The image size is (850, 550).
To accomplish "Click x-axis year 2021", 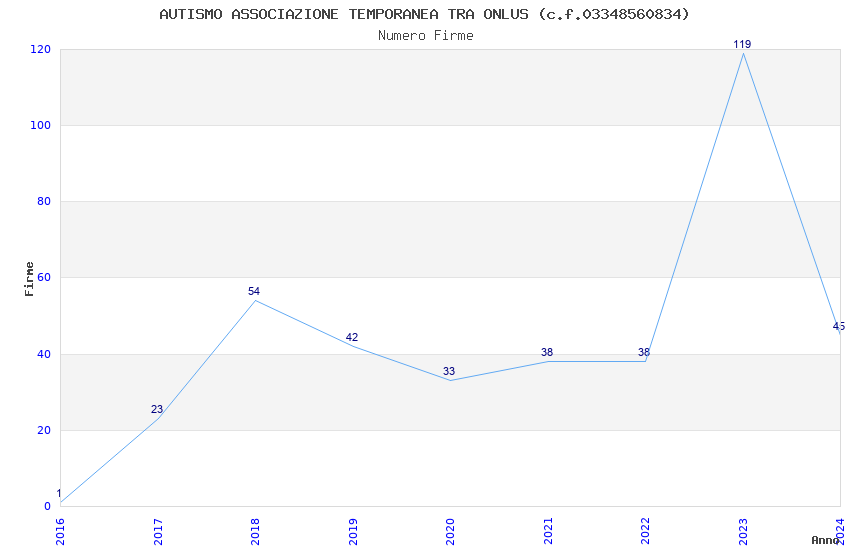I will coord(548,532).
